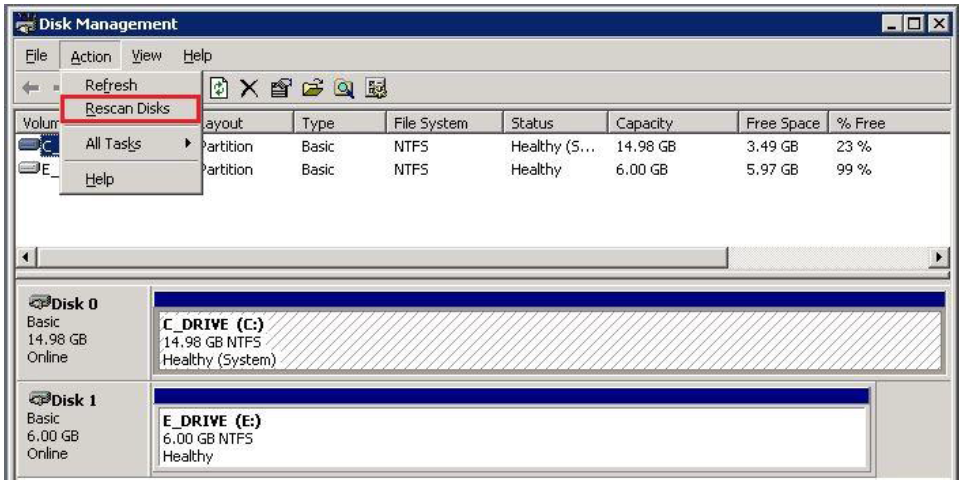Screen dimensions: 969x488
Task: Click the green Refresh toolbar icon
Action: coord(219,88)
